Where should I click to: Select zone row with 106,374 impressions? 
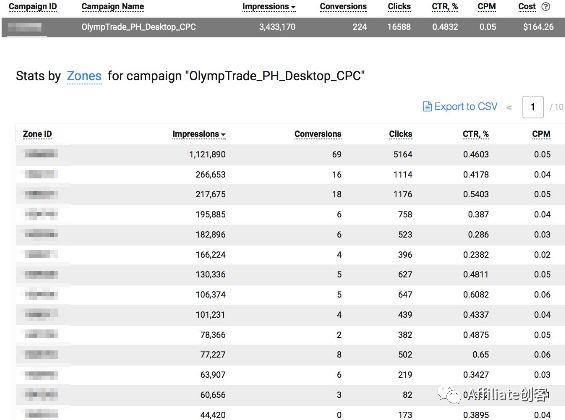coord(290,295)
